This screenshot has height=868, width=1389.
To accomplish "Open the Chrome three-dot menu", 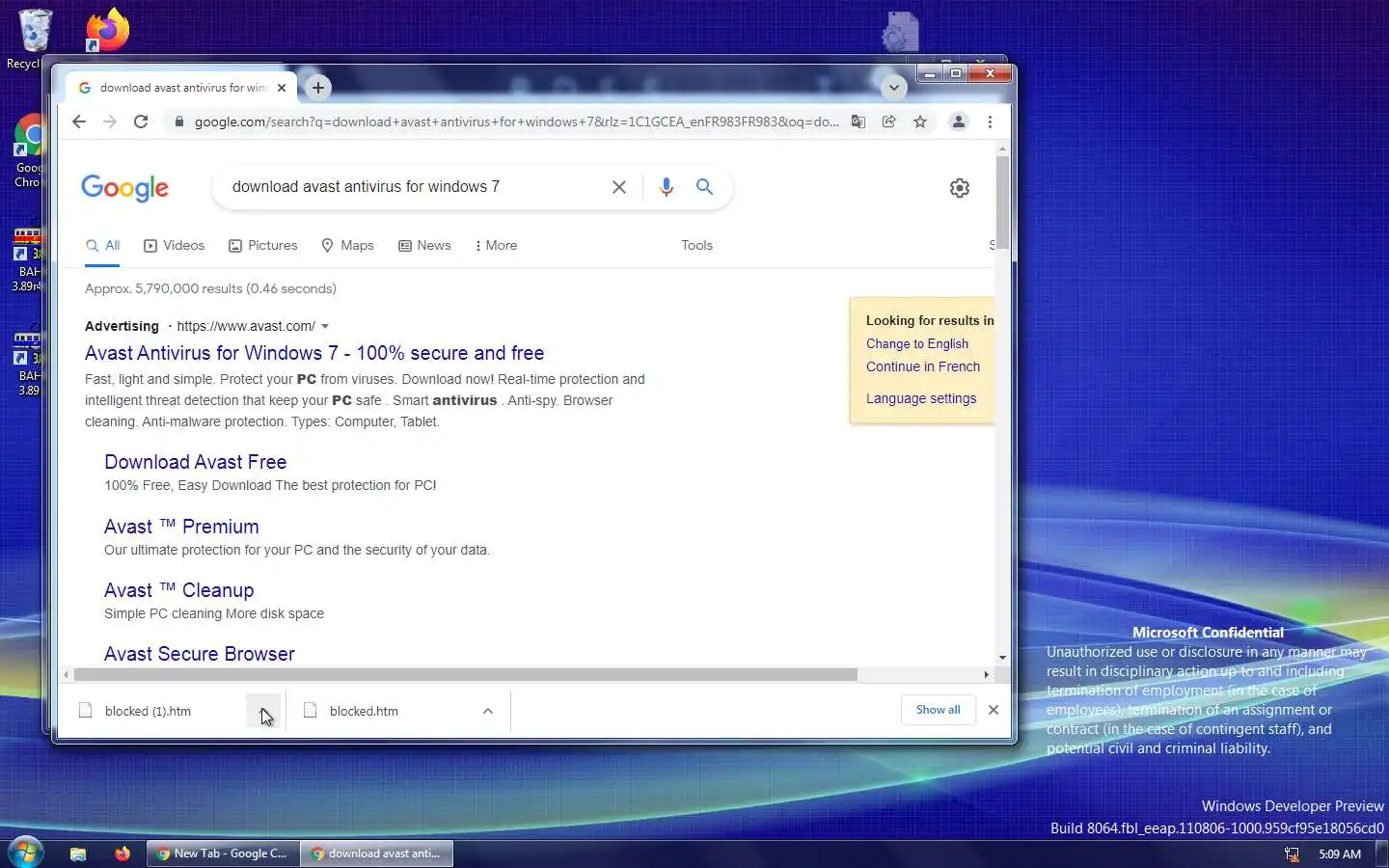I will tap(990, 122).
